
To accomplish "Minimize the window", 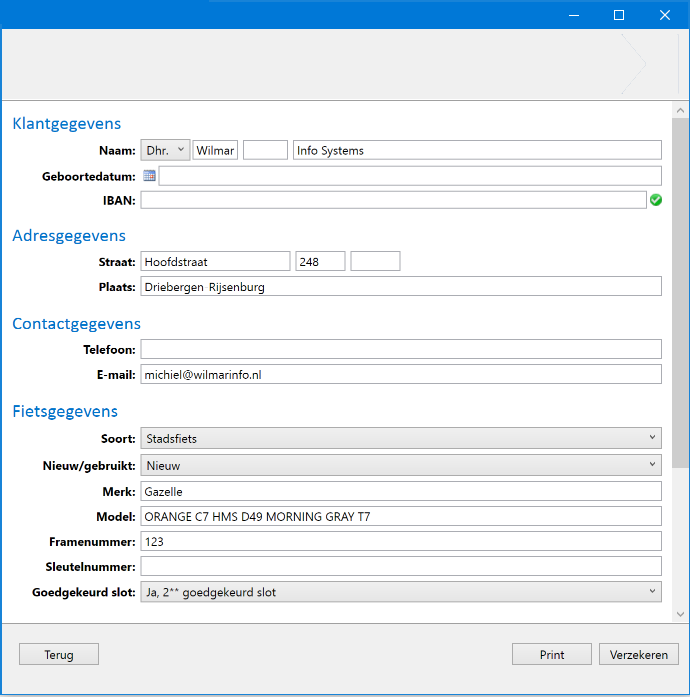I will (574, 15).
